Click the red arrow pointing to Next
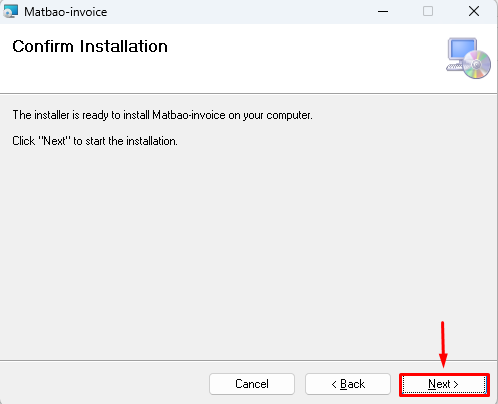This screenshot has height=404, width=498. click(x=443, y=345)
